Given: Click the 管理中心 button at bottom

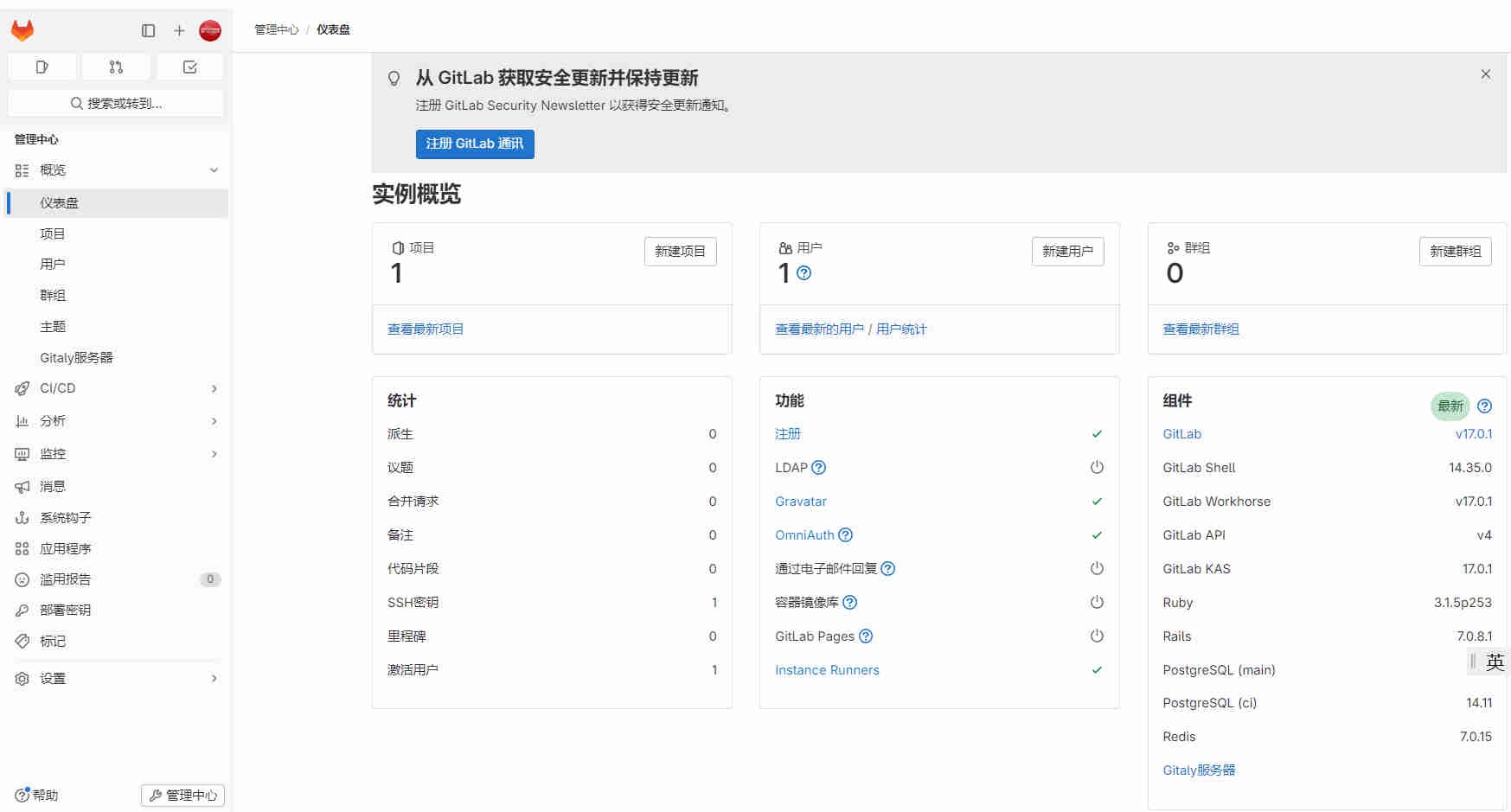Looking at the screenshot, I should 182,795.
